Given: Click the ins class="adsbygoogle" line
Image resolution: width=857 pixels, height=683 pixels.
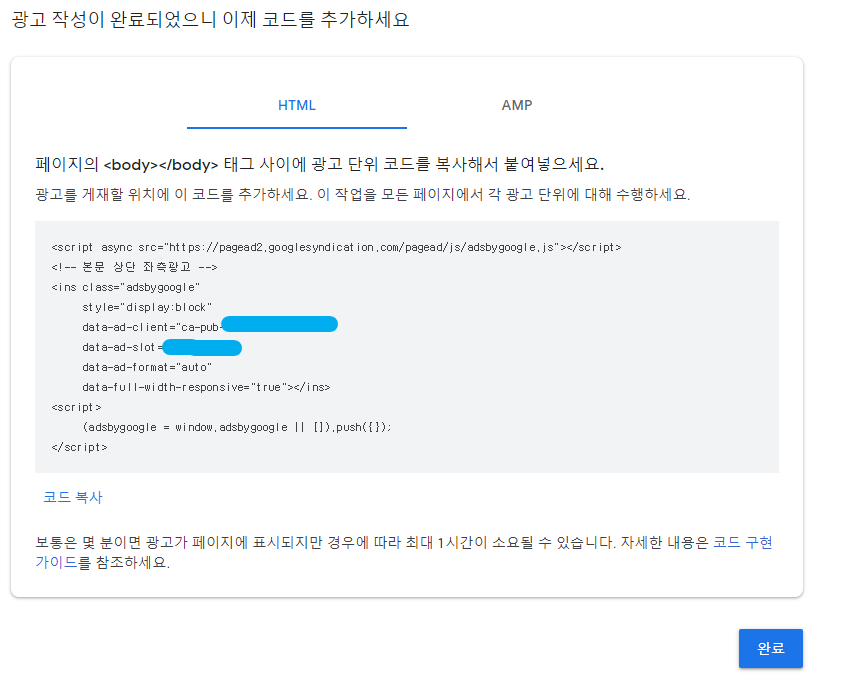Looking at the screenshot, I should pos(126,287).
